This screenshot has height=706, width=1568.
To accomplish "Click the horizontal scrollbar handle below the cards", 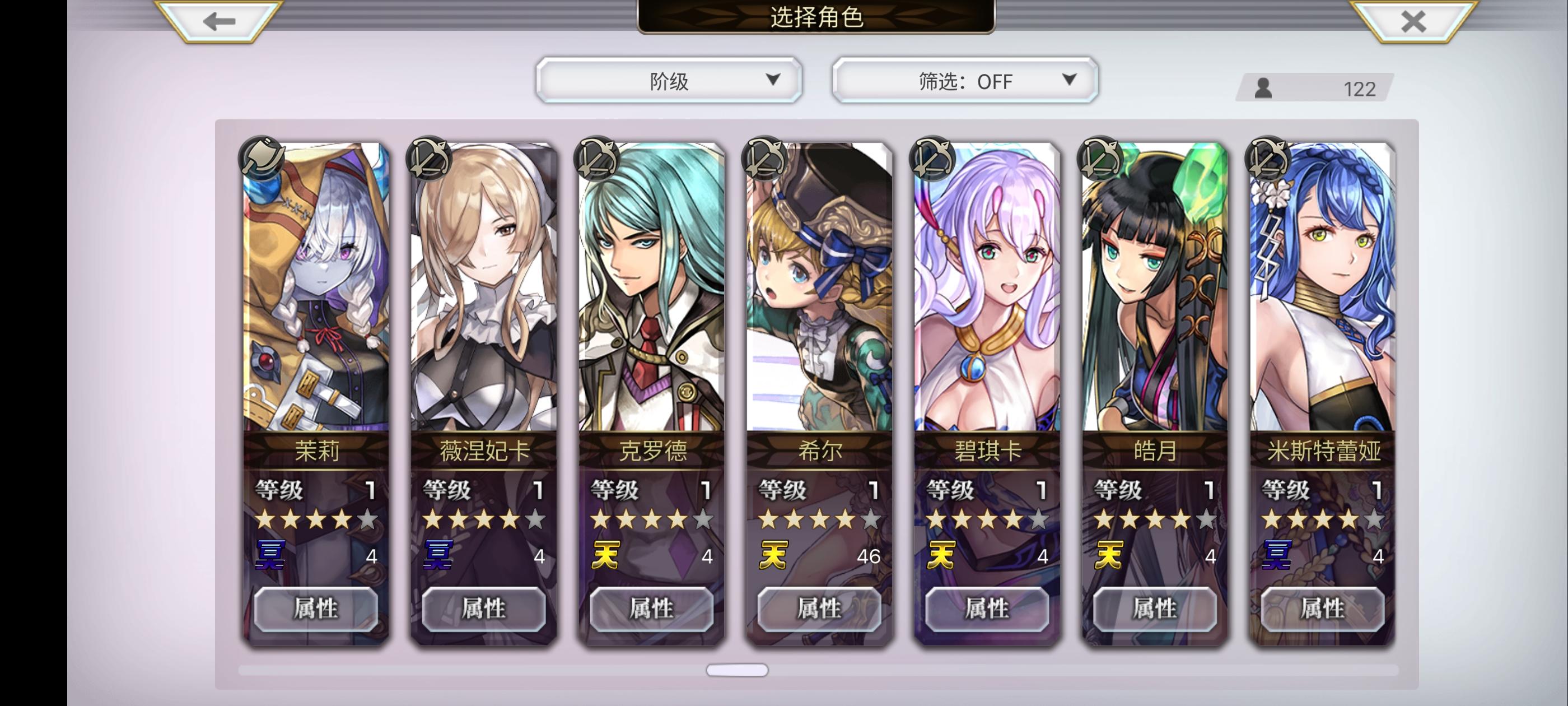I will [x=737, y=670].
